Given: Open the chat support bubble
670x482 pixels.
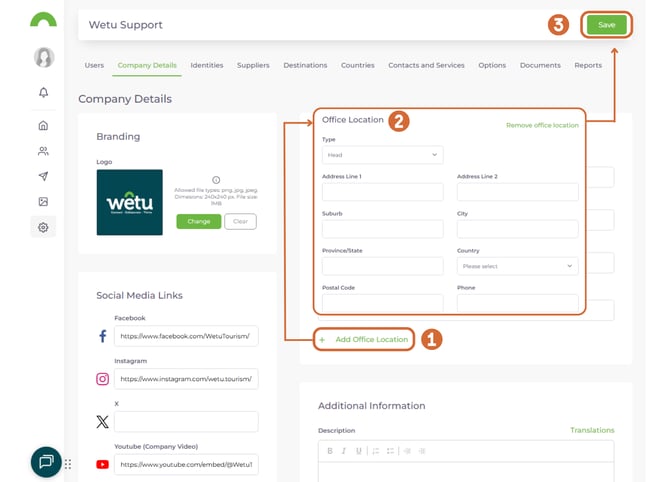Looking at the screenshot, I should click(x=46, y=461).
